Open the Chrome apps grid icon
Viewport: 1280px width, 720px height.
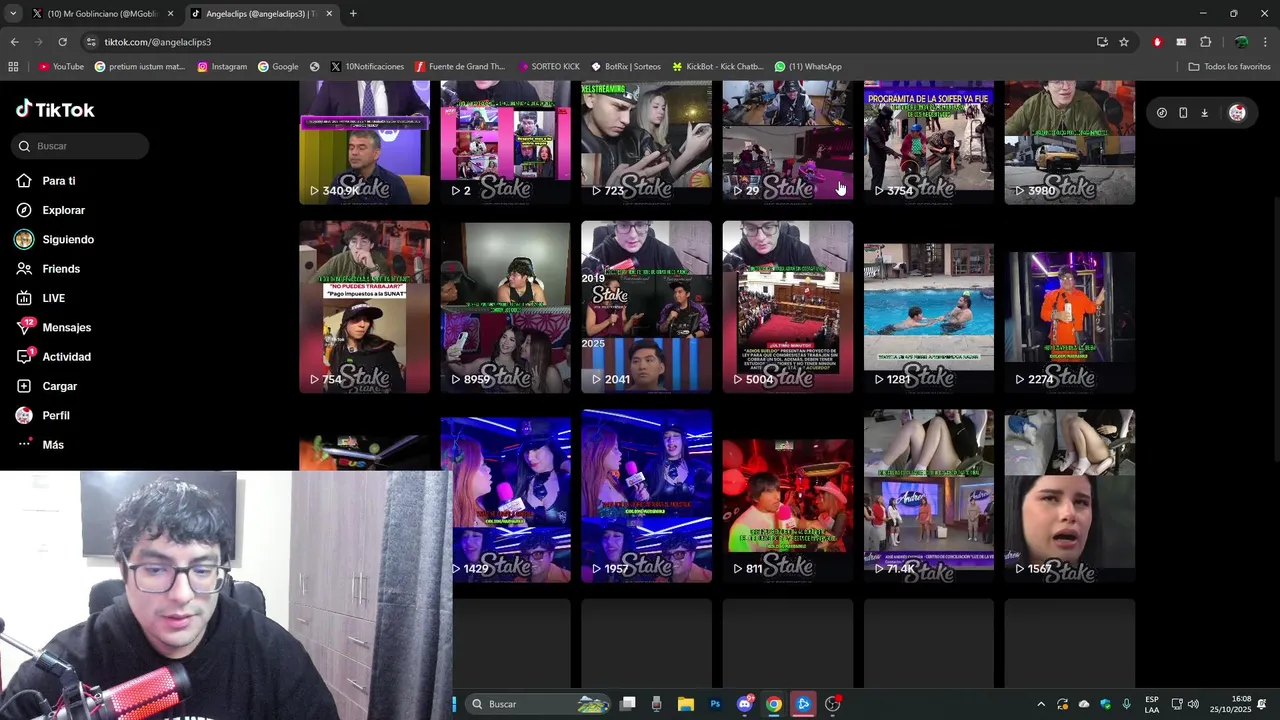[13, 67]
